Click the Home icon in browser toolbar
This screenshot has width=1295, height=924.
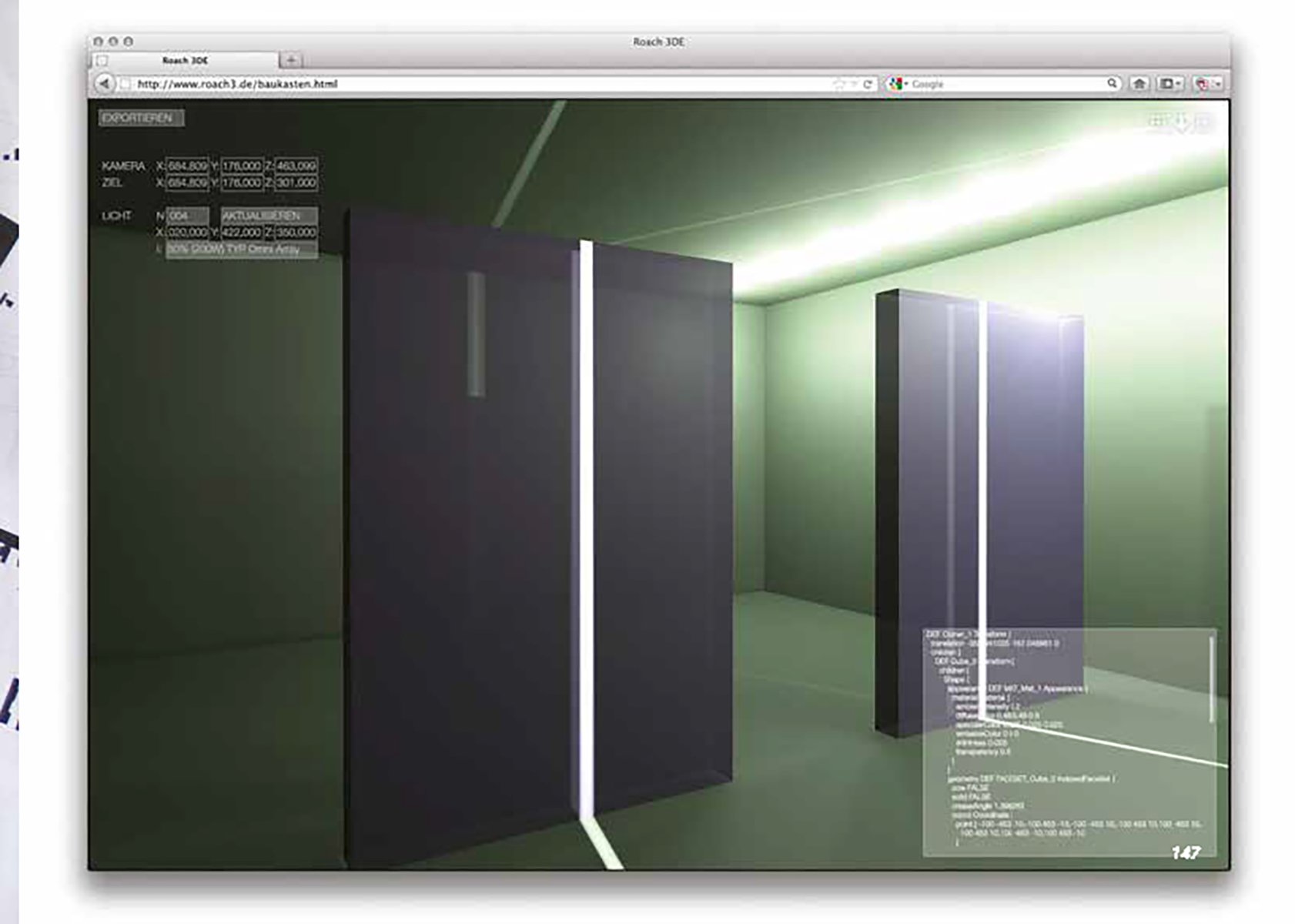point(1139,83)
